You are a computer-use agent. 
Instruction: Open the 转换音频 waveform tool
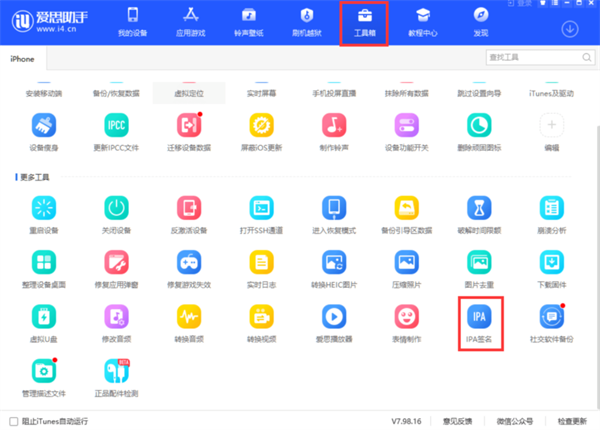pyautogui.click(x=189, y=316)
